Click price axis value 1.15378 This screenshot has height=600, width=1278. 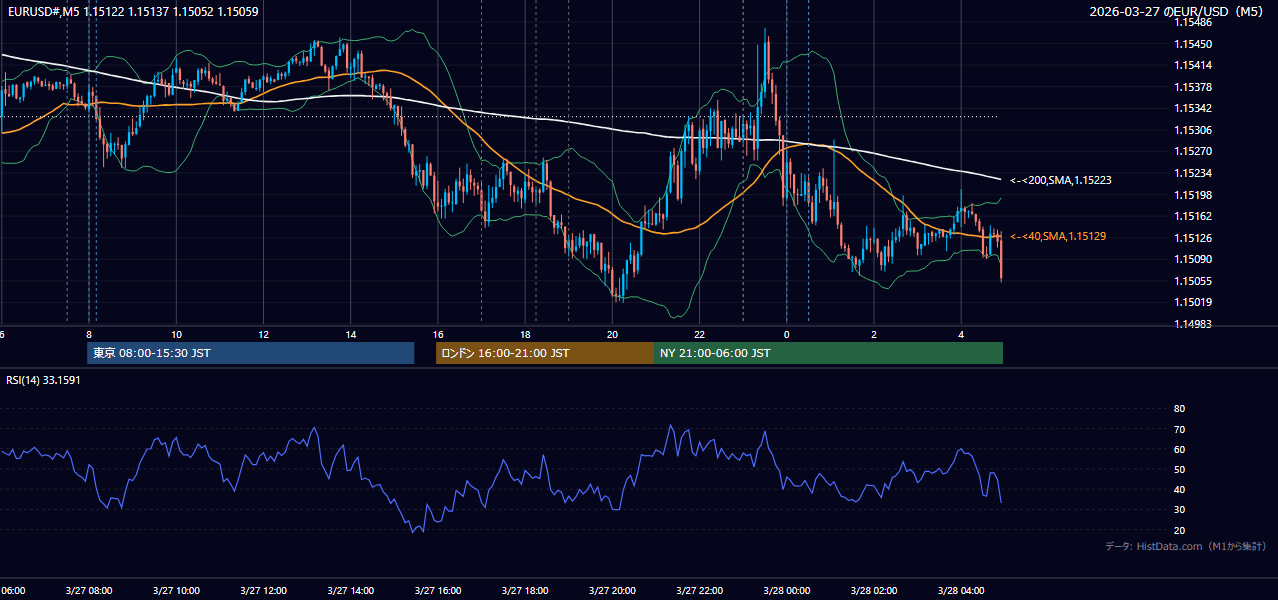(1193, 87)
